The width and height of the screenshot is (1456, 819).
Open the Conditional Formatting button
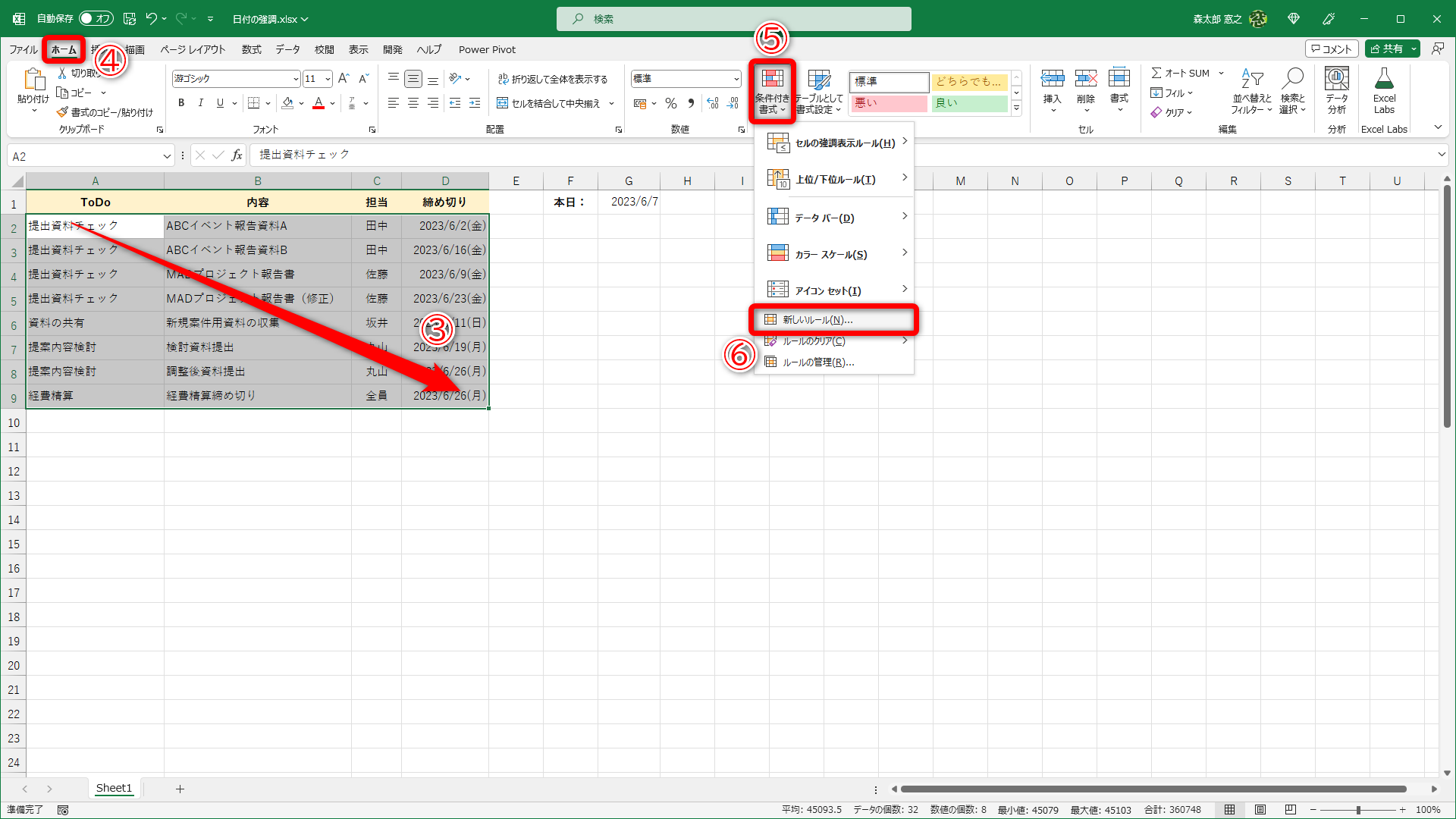(x=772, y=91)
